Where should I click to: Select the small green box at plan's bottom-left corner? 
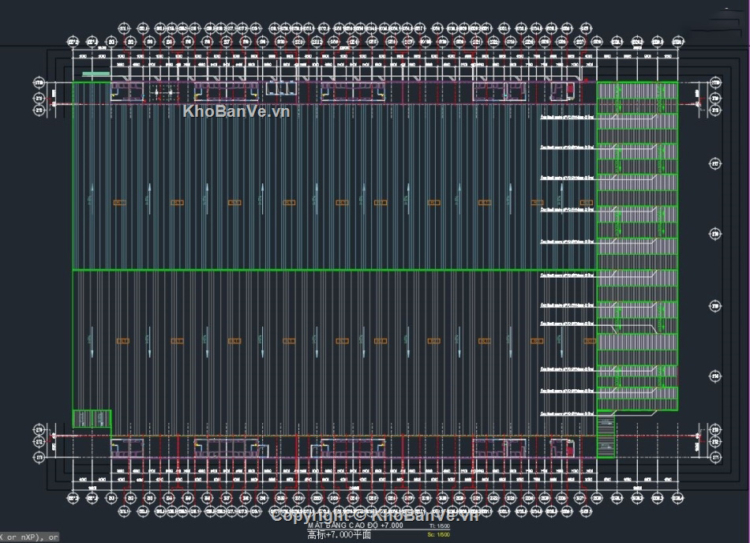click(x=91, y=418)
